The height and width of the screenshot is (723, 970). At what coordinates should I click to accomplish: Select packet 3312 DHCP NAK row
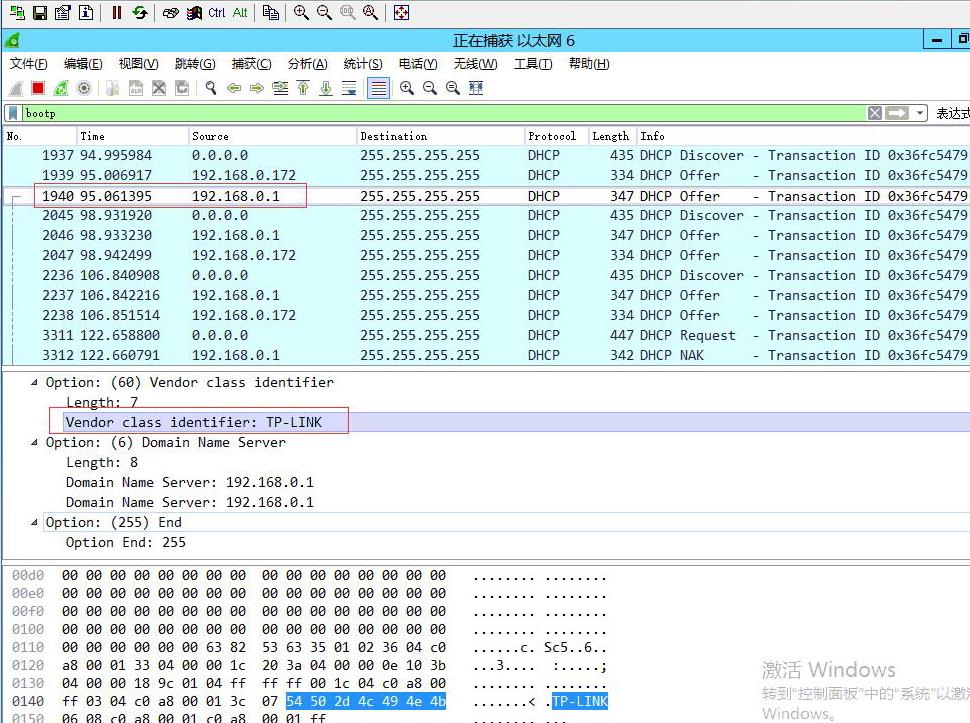pyautogui.click(x=486, y=355)
